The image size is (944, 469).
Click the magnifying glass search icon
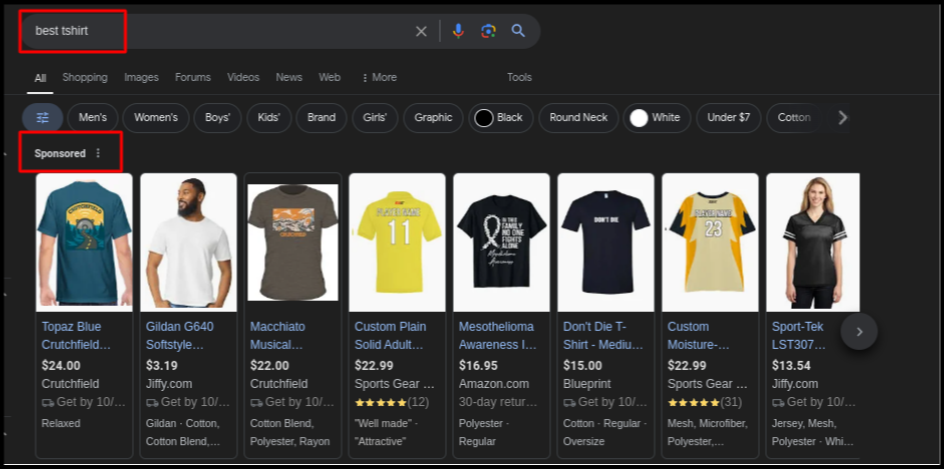[518, 31]
